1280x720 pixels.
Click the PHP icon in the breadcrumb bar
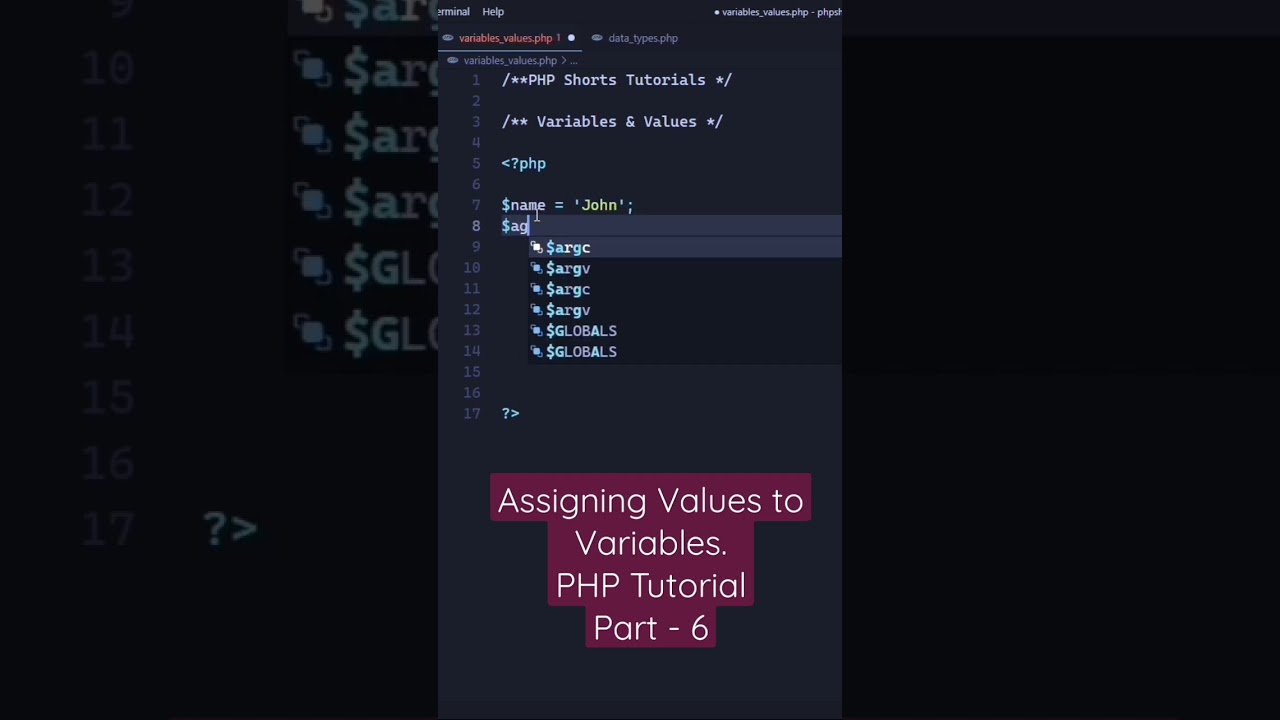(453, 60)
